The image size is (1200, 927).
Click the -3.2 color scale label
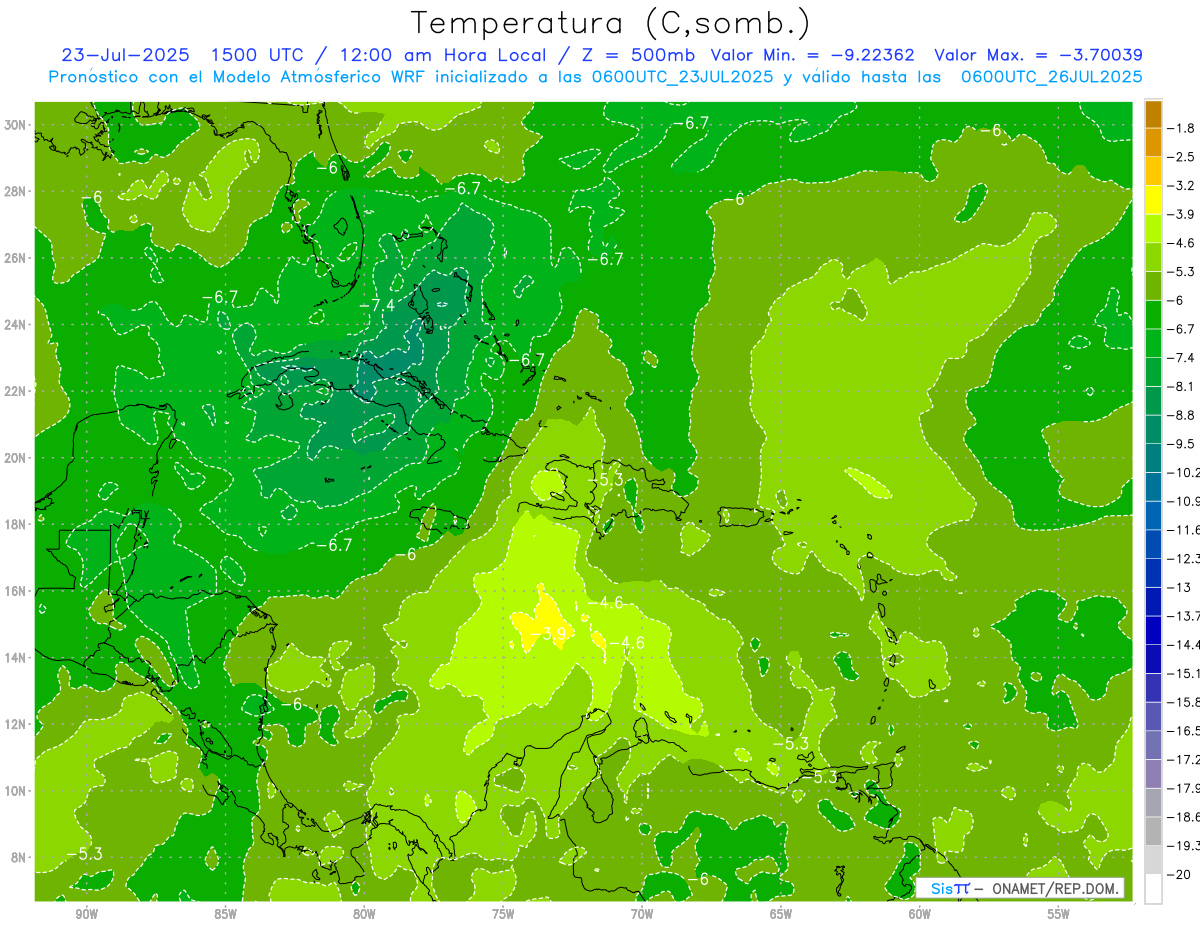(1182, 186)
